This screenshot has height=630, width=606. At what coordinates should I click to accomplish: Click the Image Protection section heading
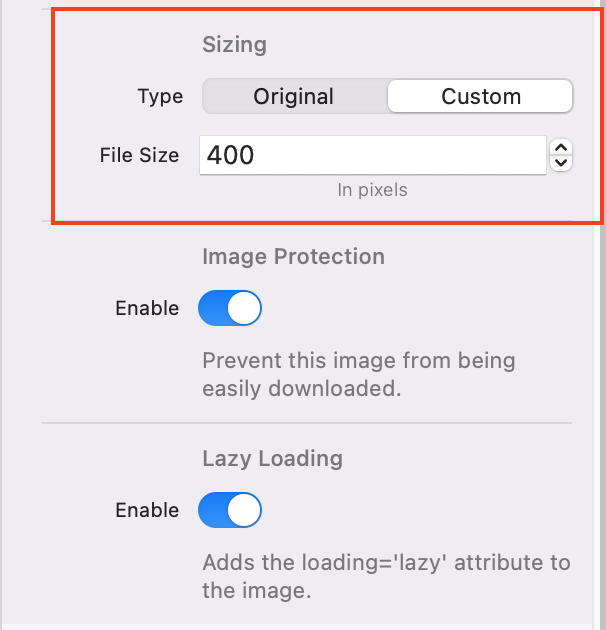coord(293,257)
